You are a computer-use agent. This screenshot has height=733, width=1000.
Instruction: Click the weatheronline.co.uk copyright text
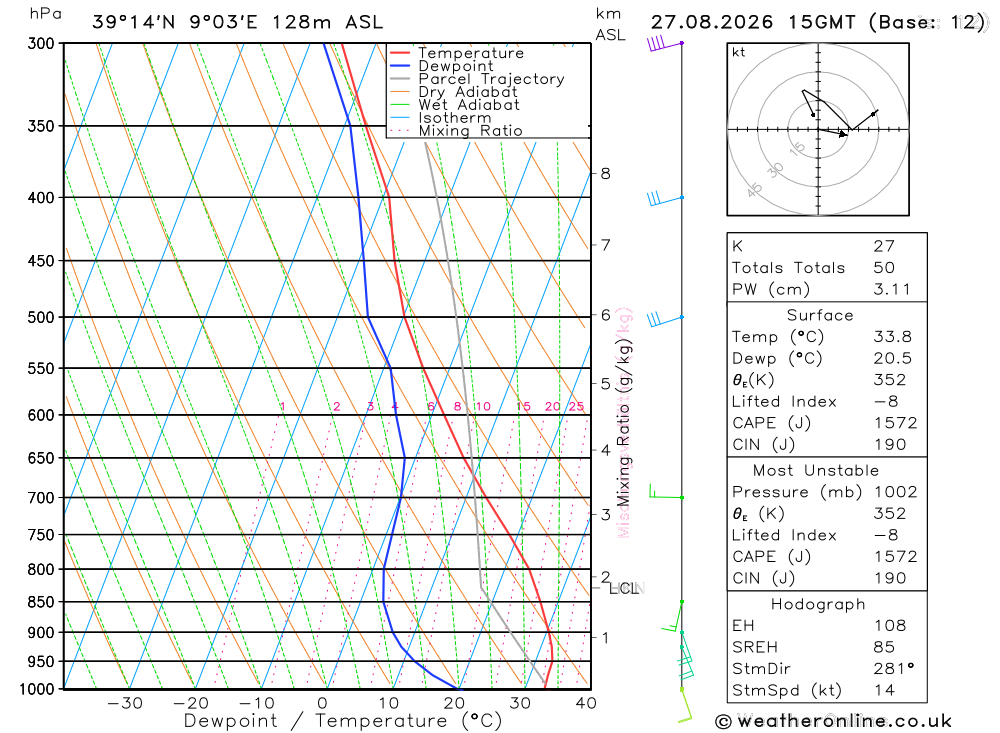[x=834, y=721]
